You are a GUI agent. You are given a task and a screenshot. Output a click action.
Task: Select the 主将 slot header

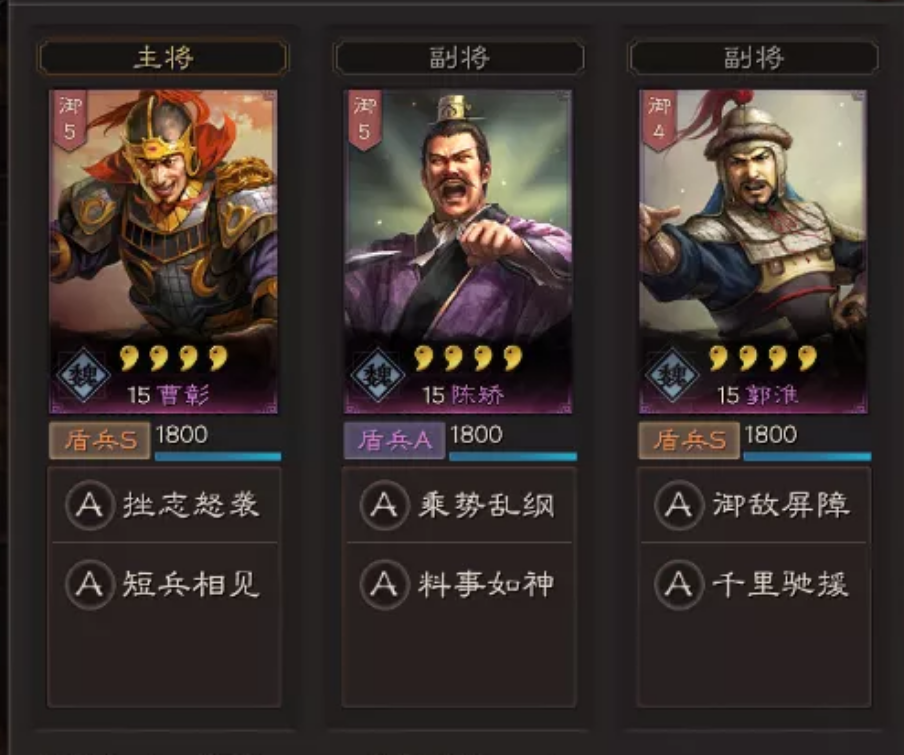tap(163, 57)
